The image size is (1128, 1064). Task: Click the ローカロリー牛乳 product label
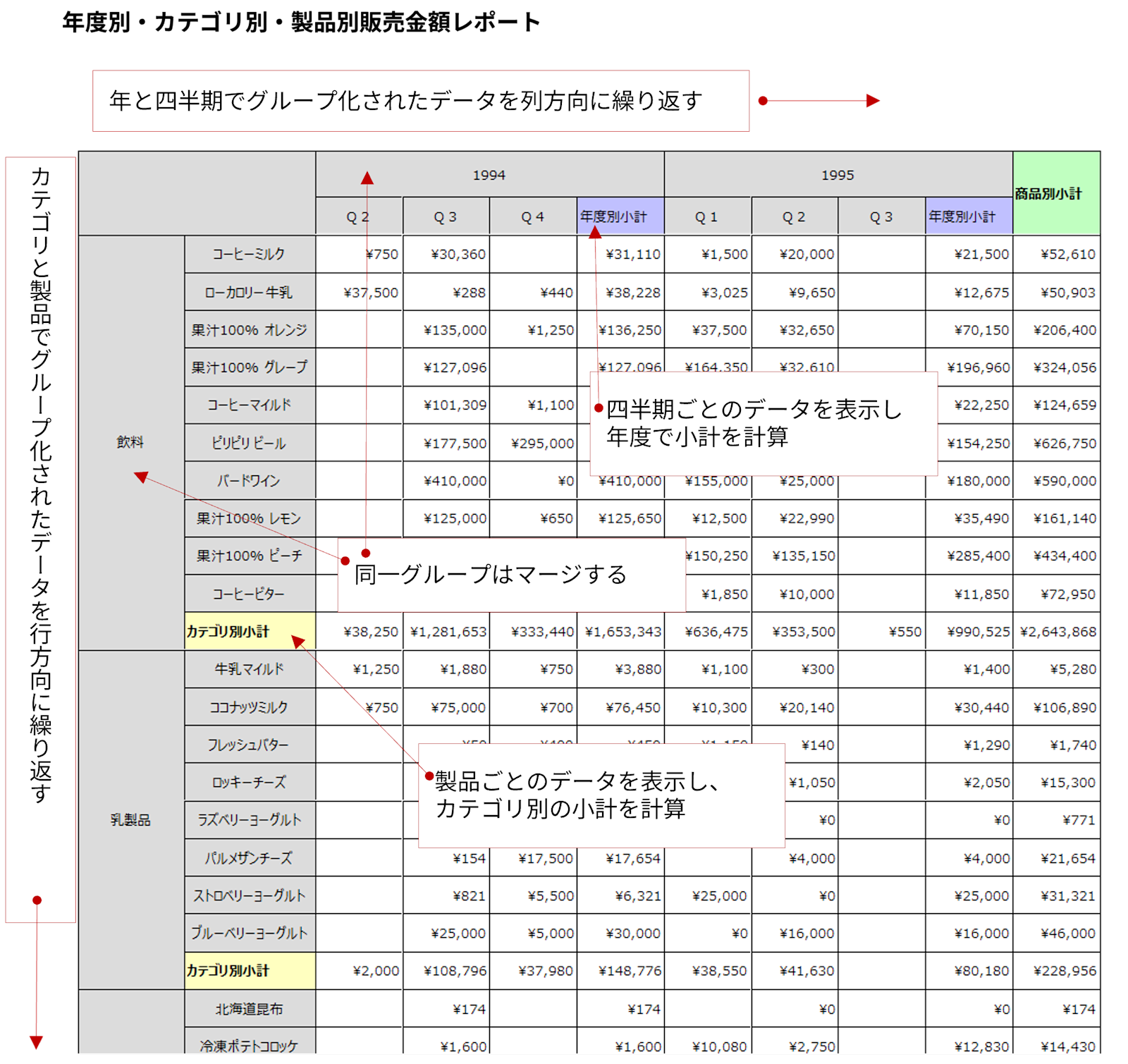click(250, 292)
